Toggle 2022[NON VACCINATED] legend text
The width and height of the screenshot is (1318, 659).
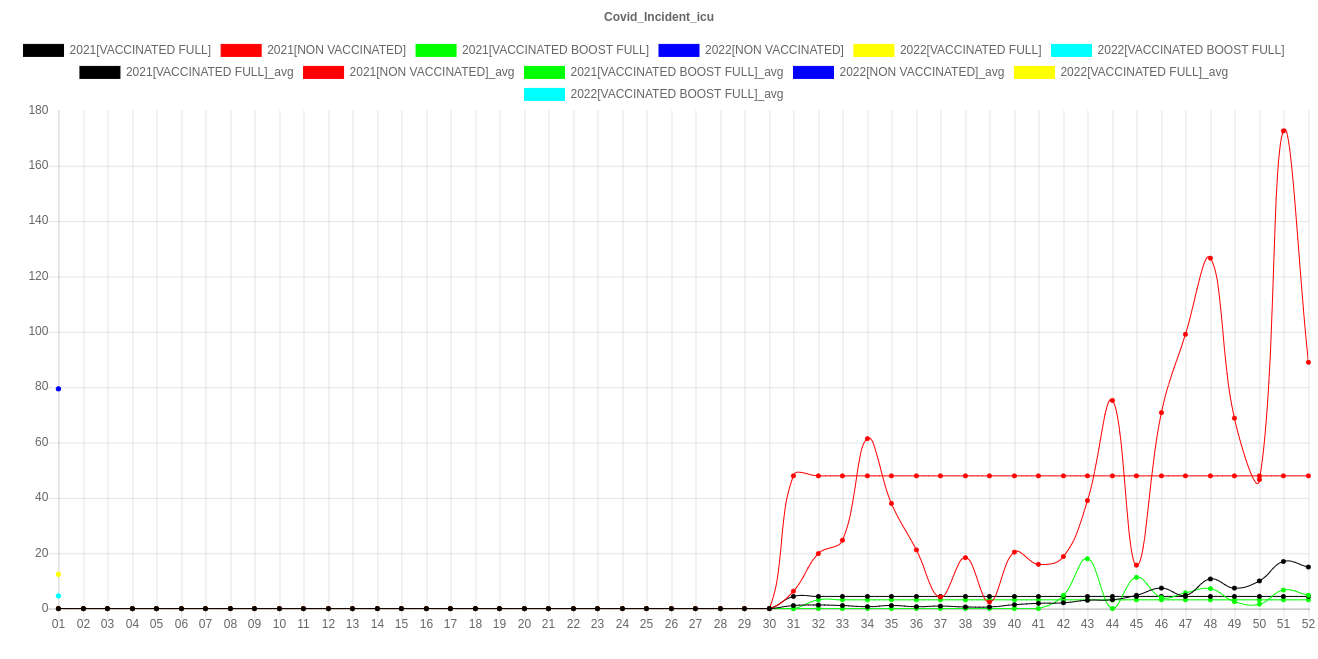click(773, 50)
